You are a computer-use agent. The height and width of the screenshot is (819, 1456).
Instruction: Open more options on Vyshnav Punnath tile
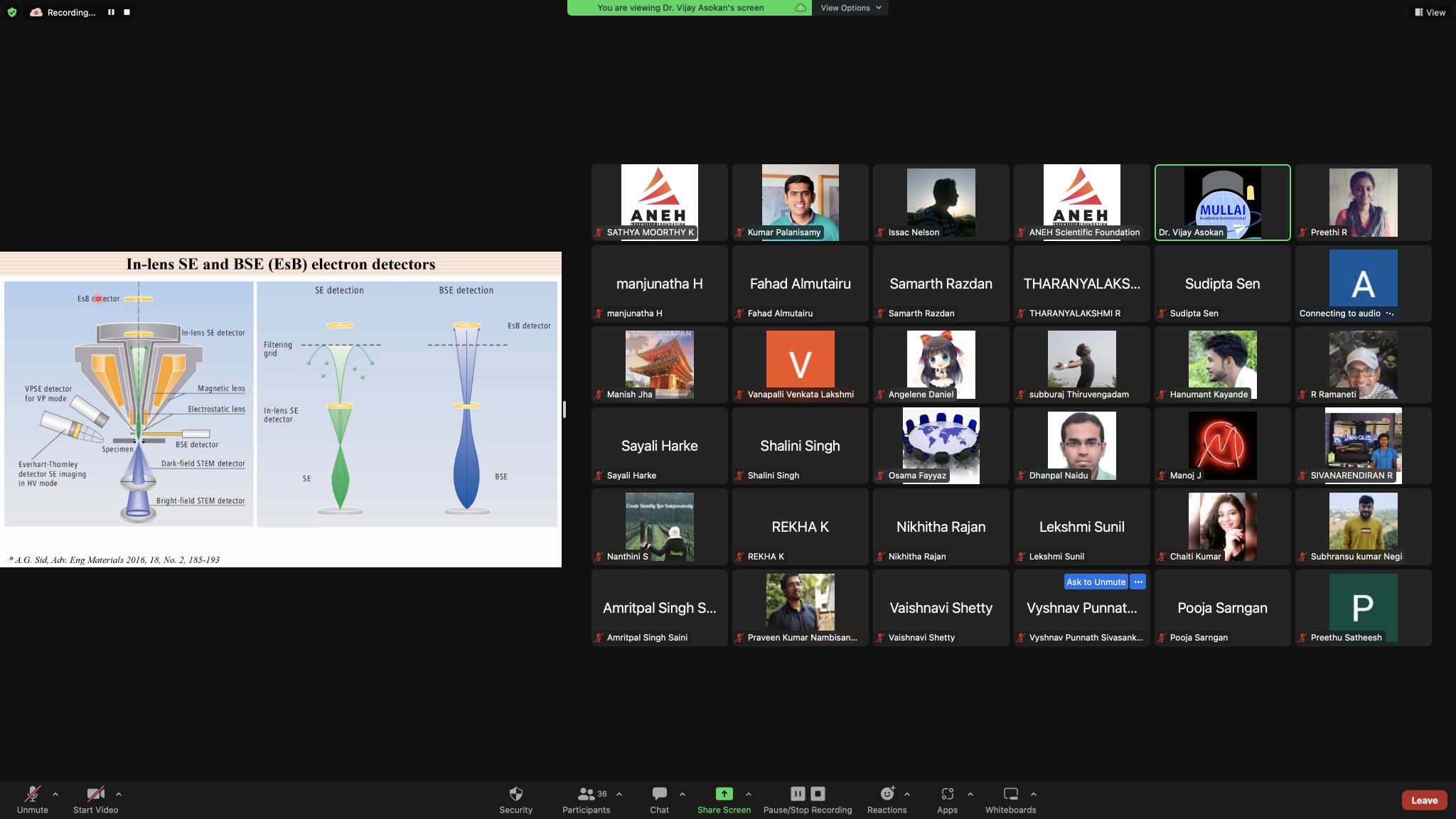(1138, 582)
